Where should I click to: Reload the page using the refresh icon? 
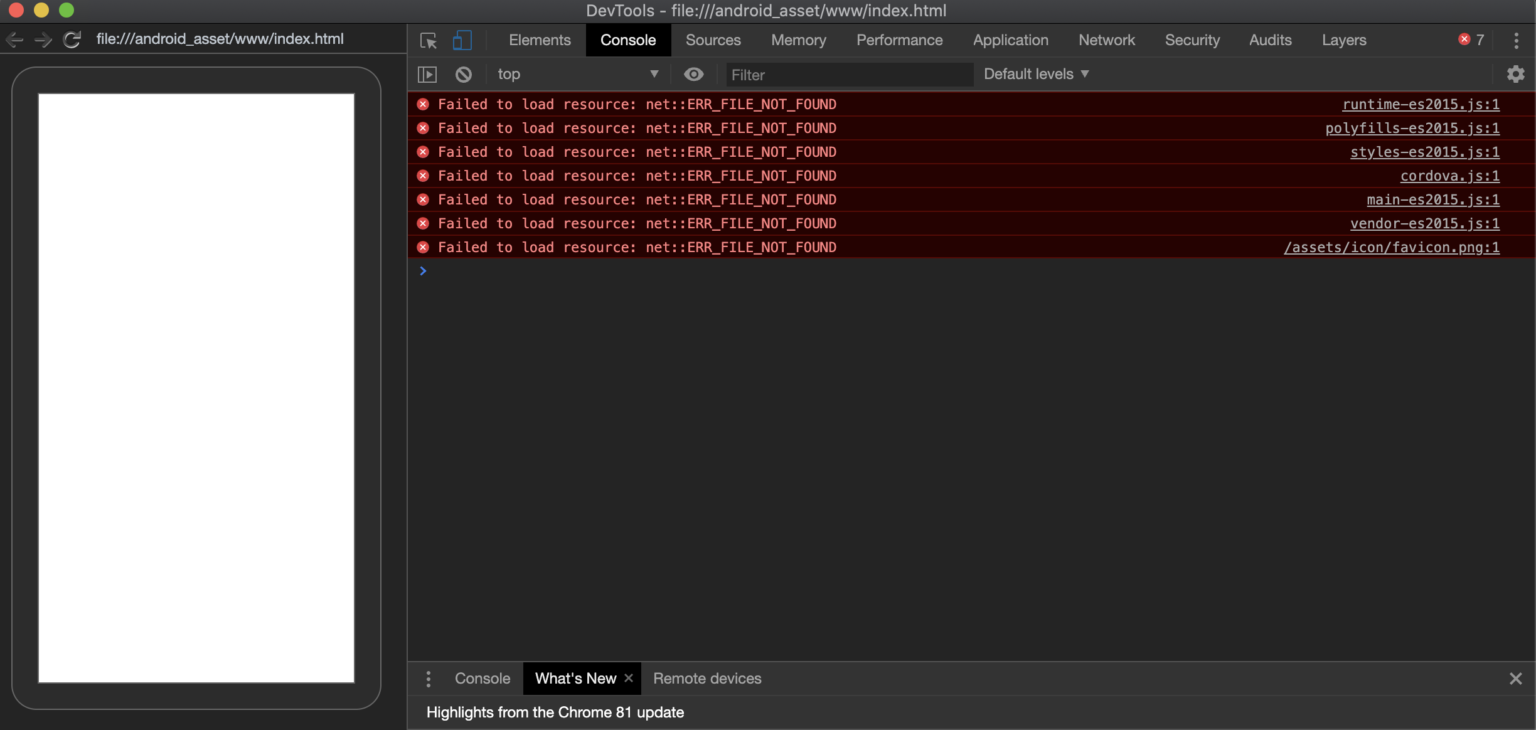click(72, 40)
